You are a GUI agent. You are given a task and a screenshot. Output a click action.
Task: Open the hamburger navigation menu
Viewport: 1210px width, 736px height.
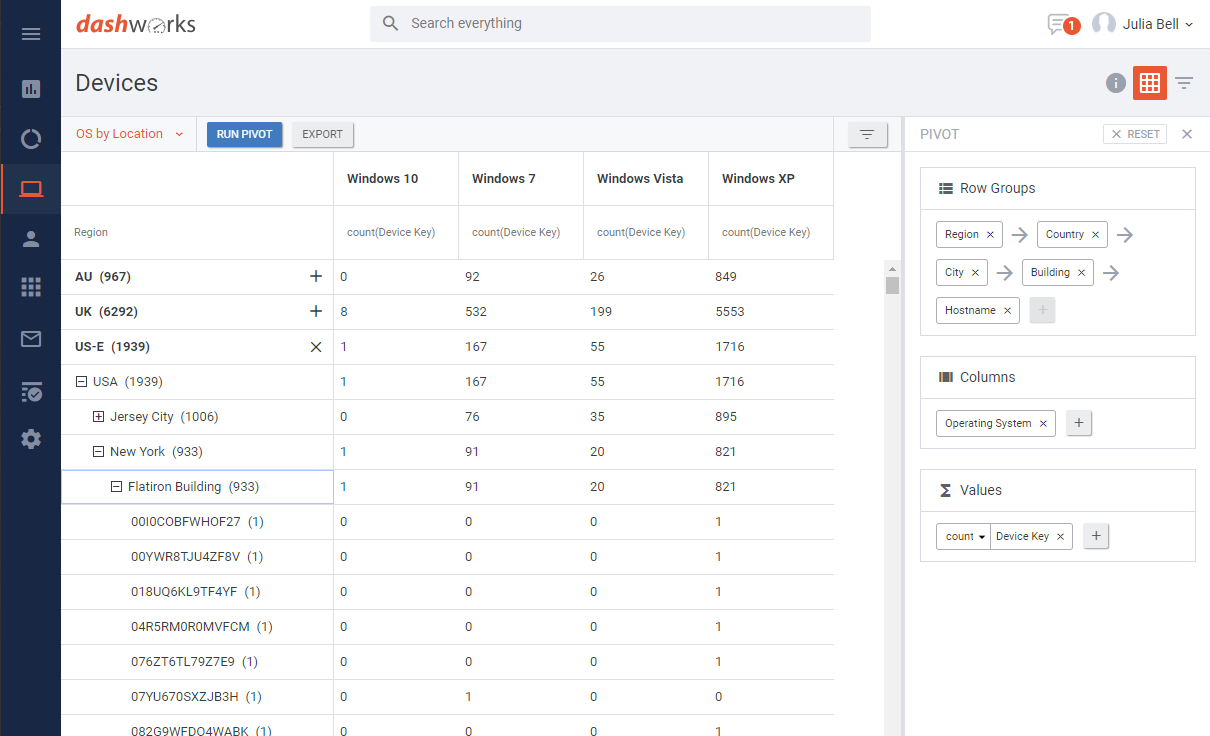[x=31, y=34]
